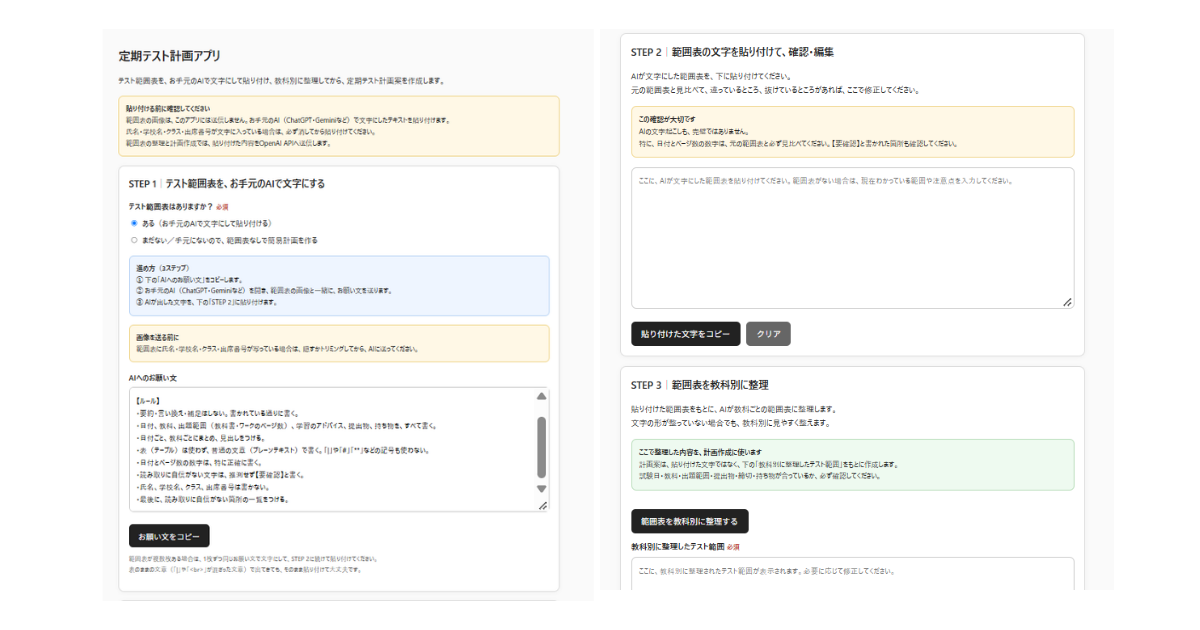Viewport: 1200px width, 630px height.
Task: Click the 'STEP 1|テスト範囲表を、お手元のAIで文字にする' heading
Action: 227,184
